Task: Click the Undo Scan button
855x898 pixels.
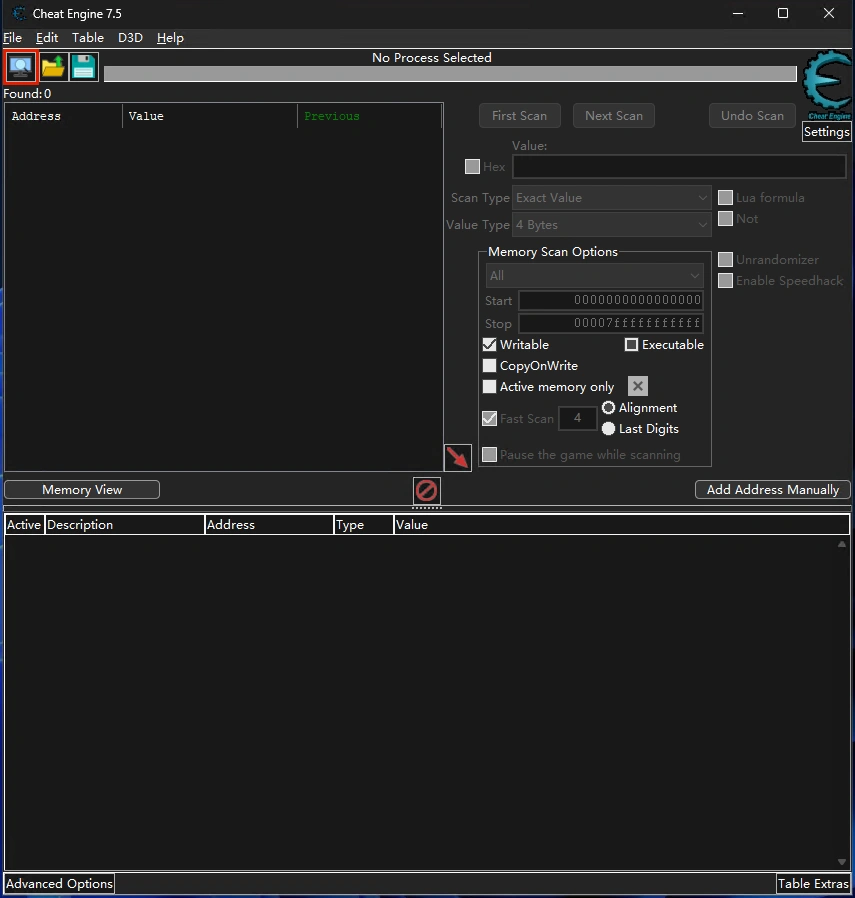Action: (752, 116)
